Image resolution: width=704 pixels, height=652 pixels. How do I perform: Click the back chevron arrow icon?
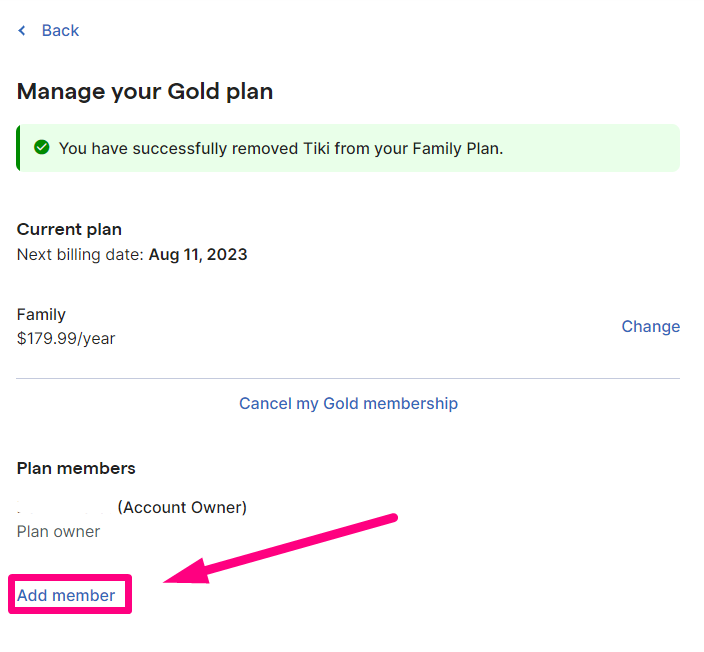(x=22, y=31)
